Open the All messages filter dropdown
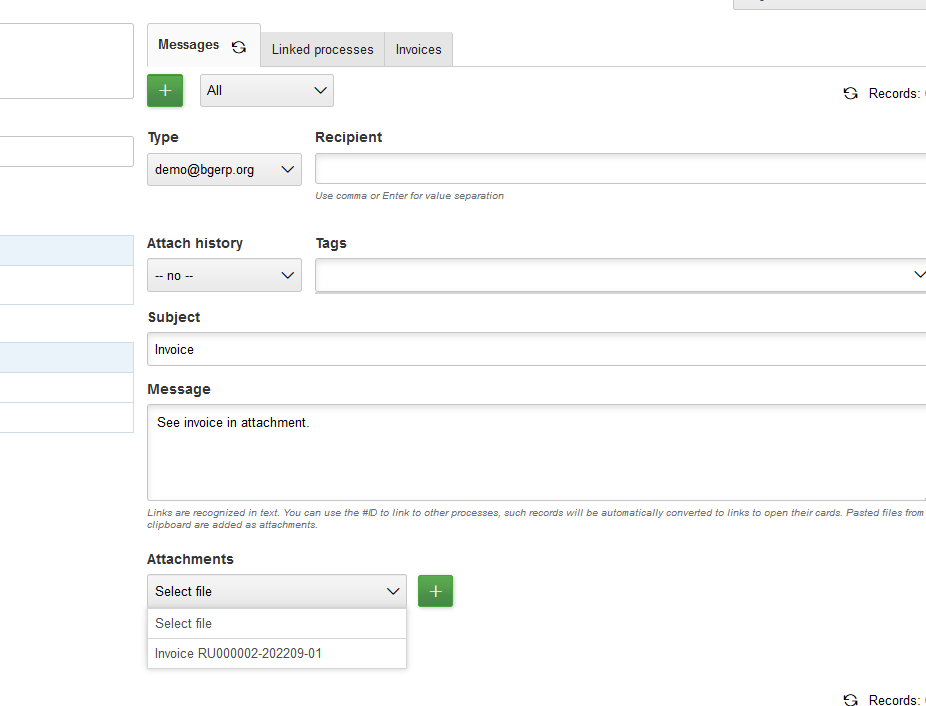 point(266,90)
